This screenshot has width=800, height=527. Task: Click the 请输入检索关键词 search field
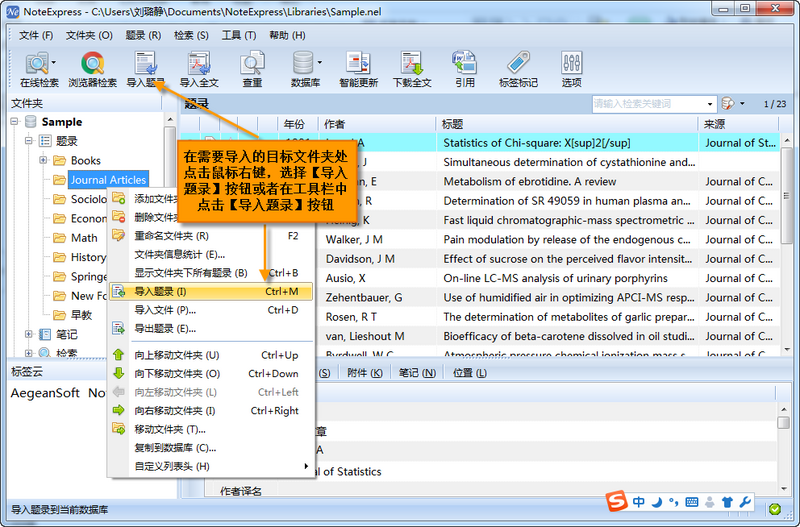(x=649, y=104)
